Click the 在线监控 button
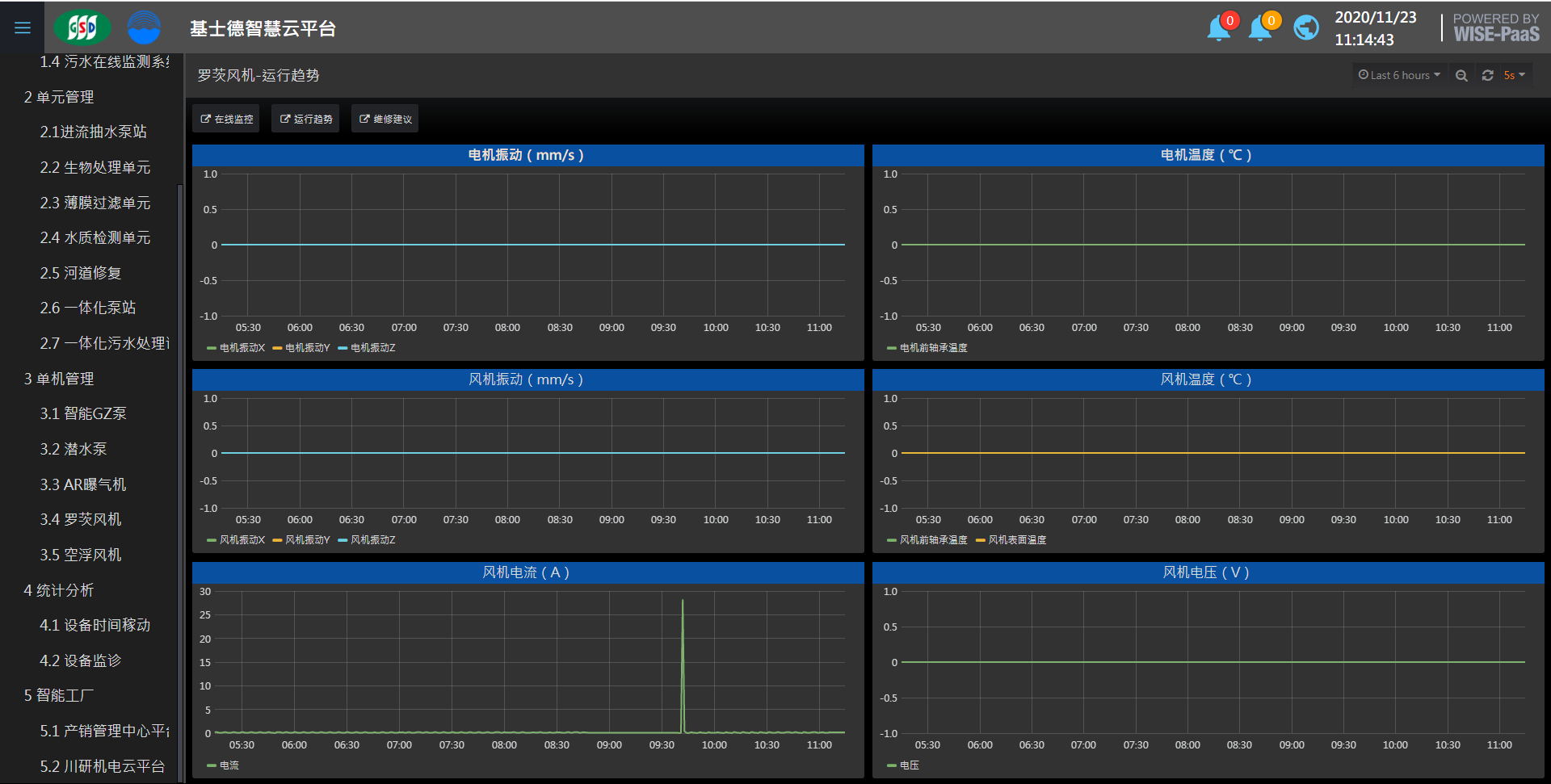This screenshot has height=784, width=1551. pyautogui.click(x=226, y=119)
